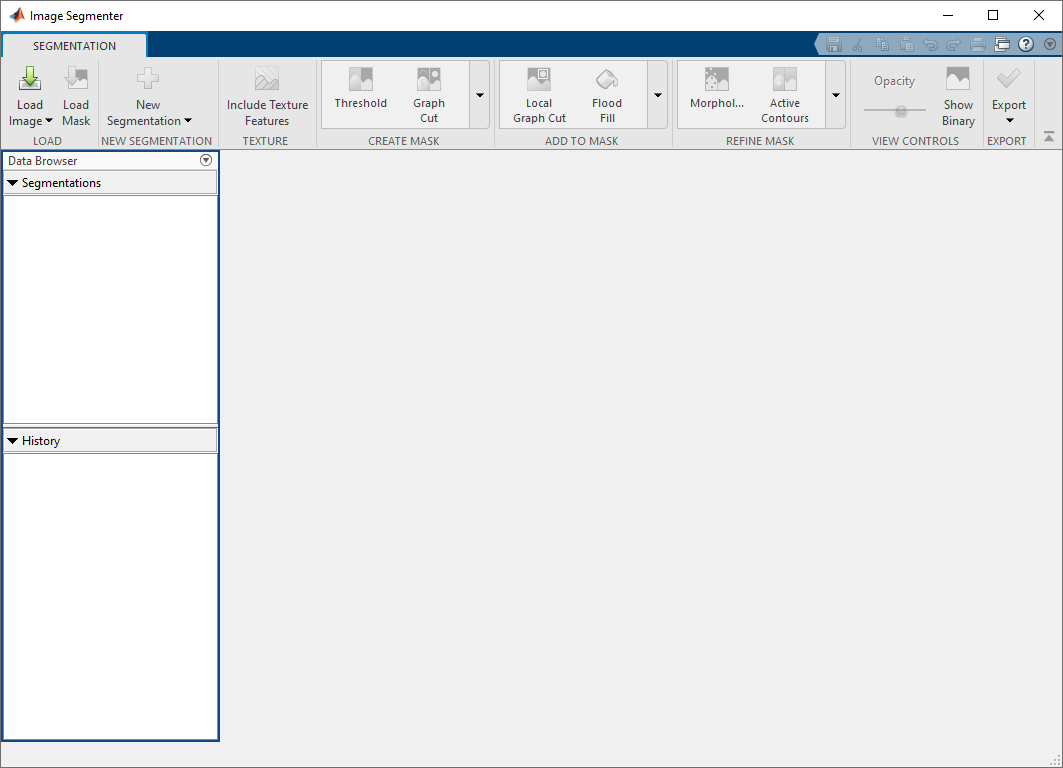Open the Threshold tool
Image resolution: width=1063 pixels, height=768 pixels.
pyautogui.click(x=361, y=88)
